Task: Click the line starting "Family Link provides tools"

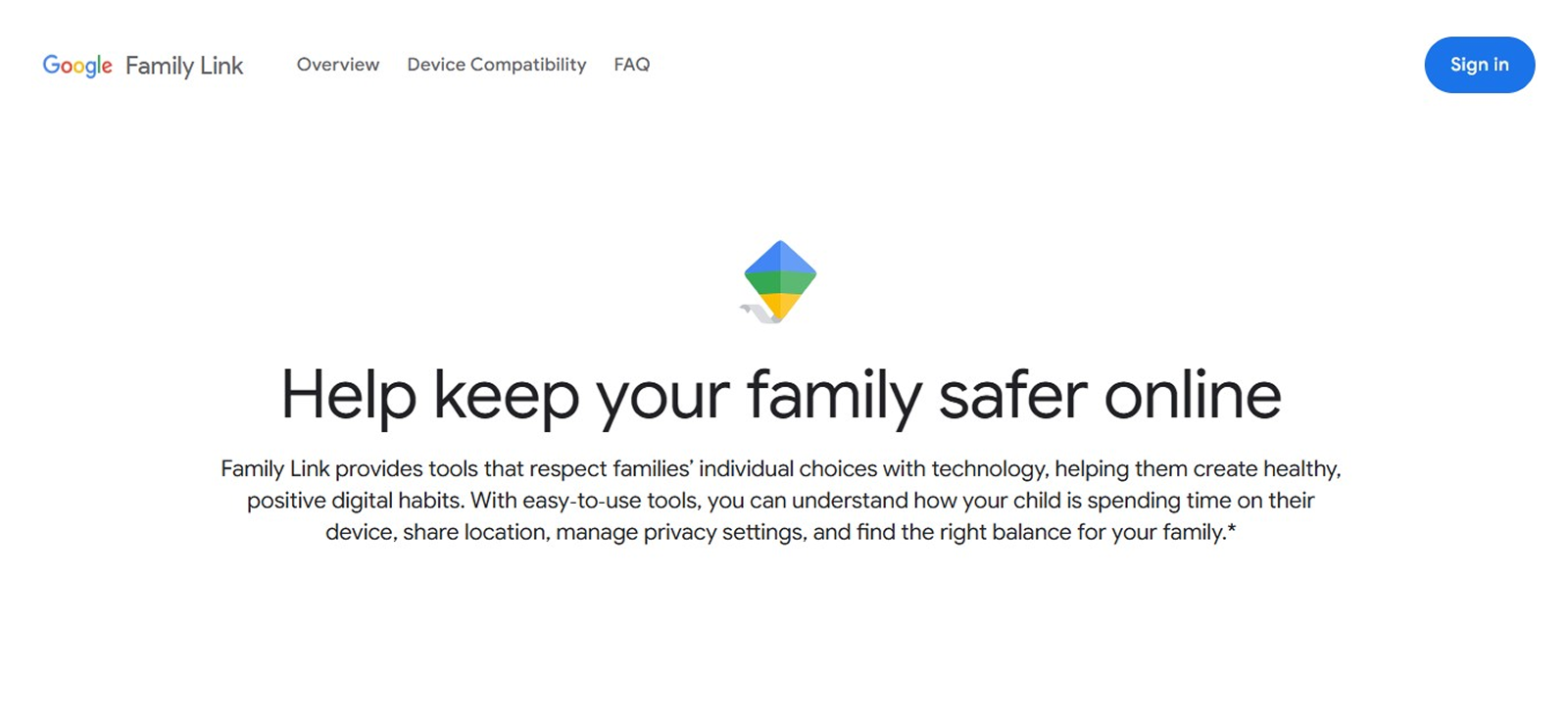Action: 780,469
